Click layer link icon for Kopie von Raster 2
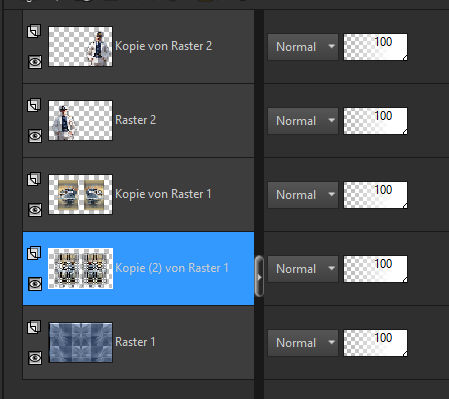The height and width of the screenshot is (399, 449). 34,31
